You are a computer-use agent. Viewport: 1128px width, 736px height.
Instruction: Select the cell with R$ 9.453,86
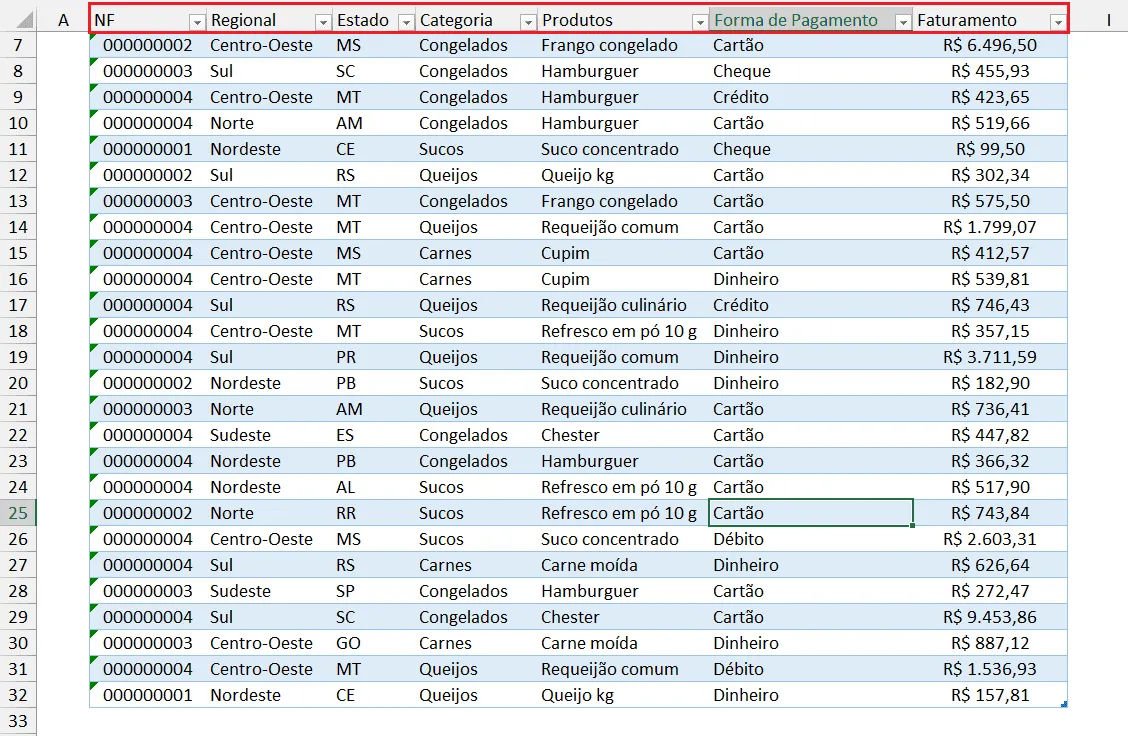click(990, 617)
